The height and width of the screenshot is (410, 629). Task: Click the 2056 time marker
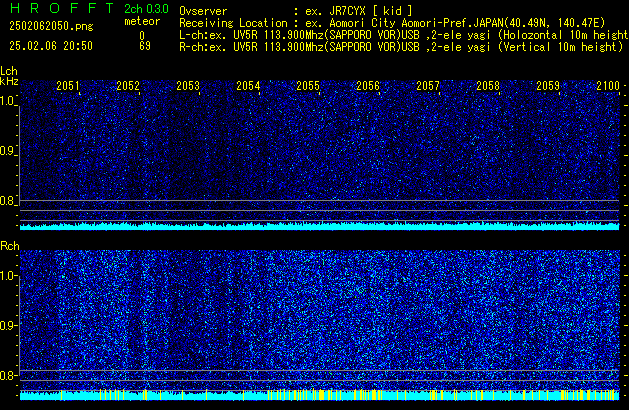368,86
